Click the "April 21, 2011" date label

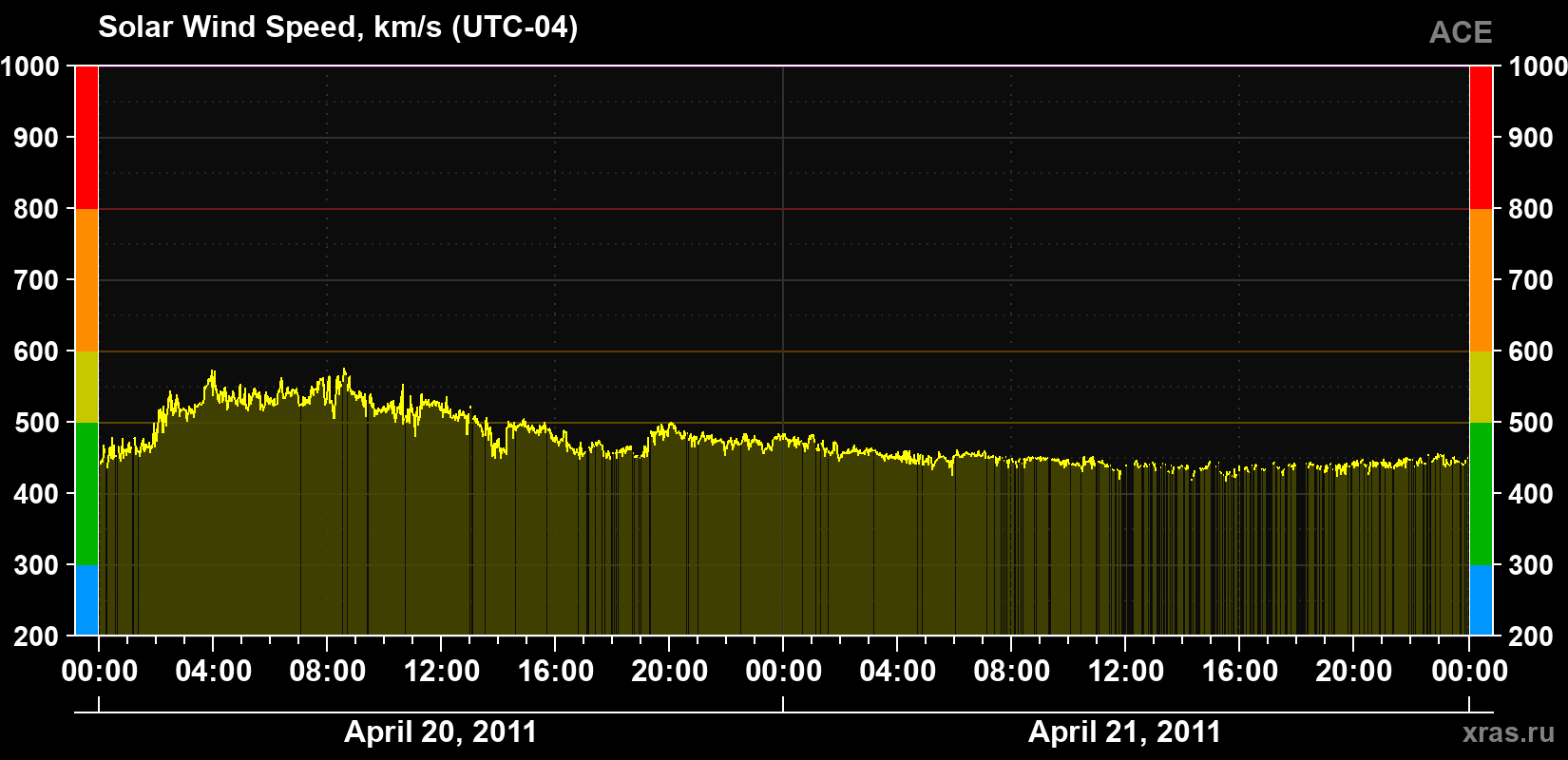tap(1125, 731)
